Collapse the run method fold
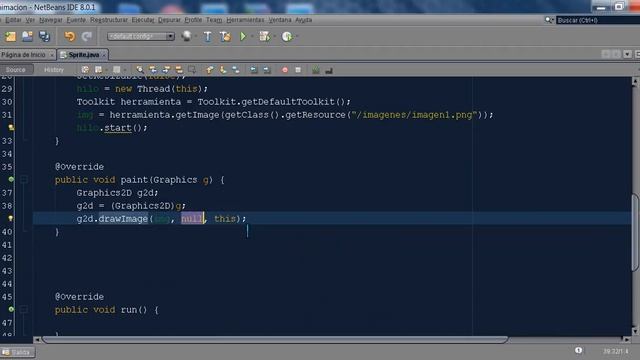This screenshot has width=640, height=360. [24, 309]
